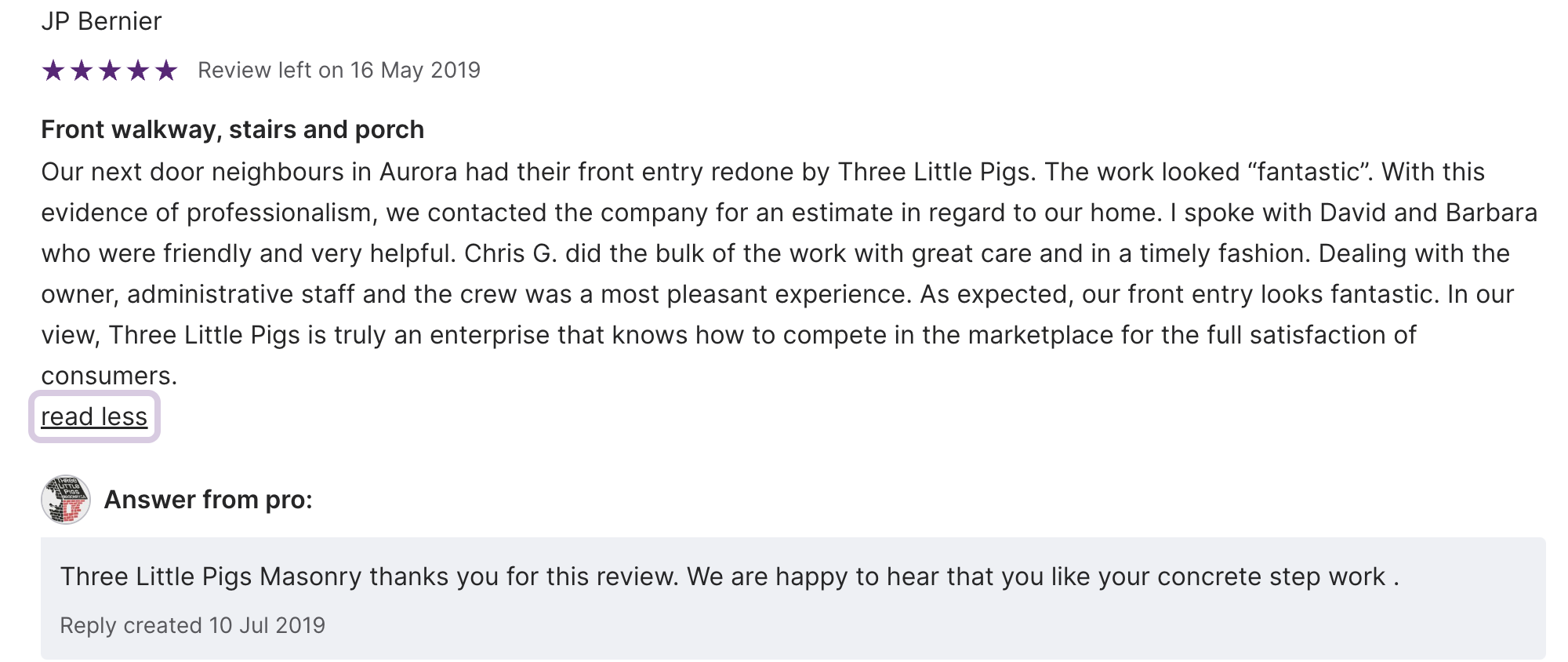Click the "Review left on 16 May 2019" date
Screen dimensions: 1568x662
point(339,71)
